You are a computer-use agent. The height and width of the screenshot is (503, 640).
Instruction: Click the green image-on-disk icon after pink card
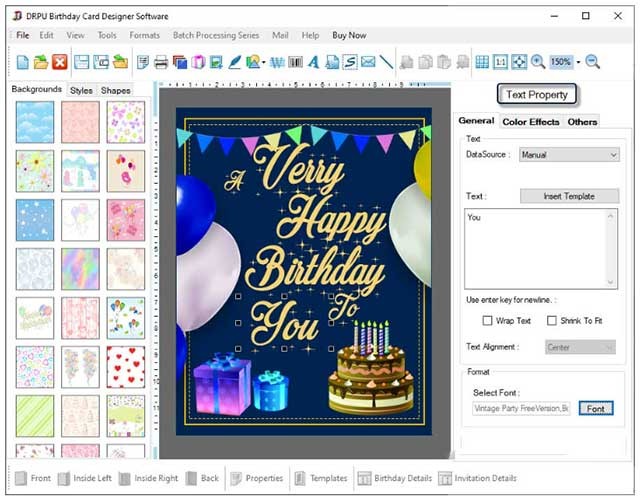[216, 62]
